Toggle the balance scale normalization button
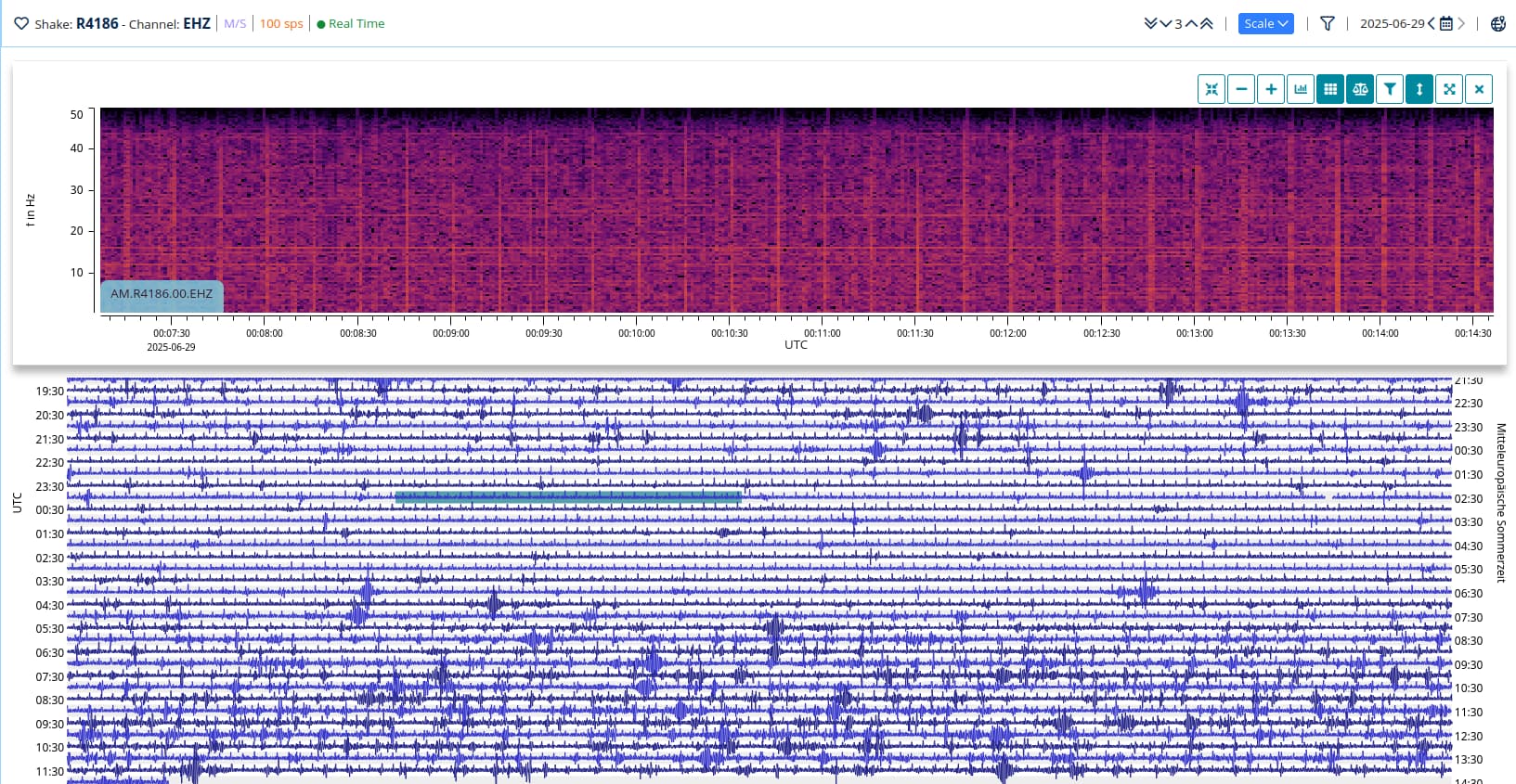Image resolution: width=1516 pixels, height=784 pixels. (x=1360, y=89)
